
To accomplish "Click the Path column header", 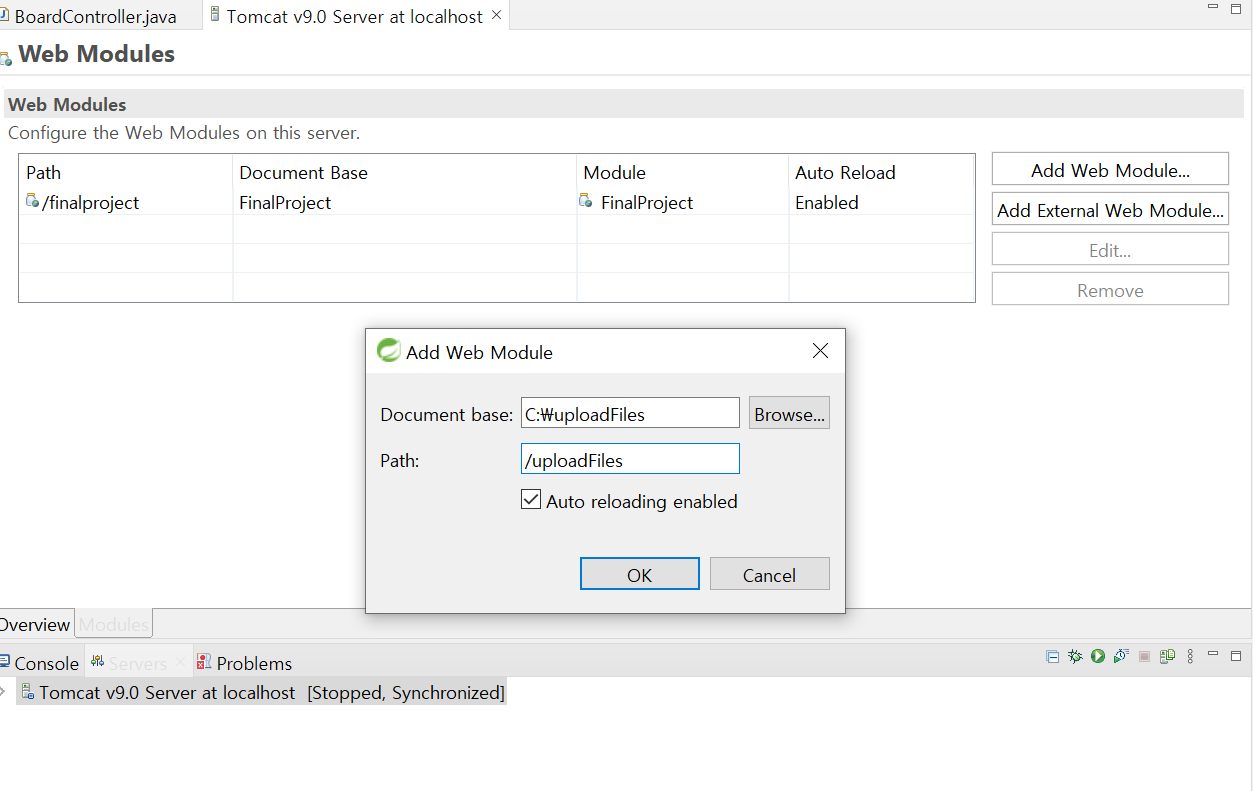I will pyautogui.click(x=126, y=172).
